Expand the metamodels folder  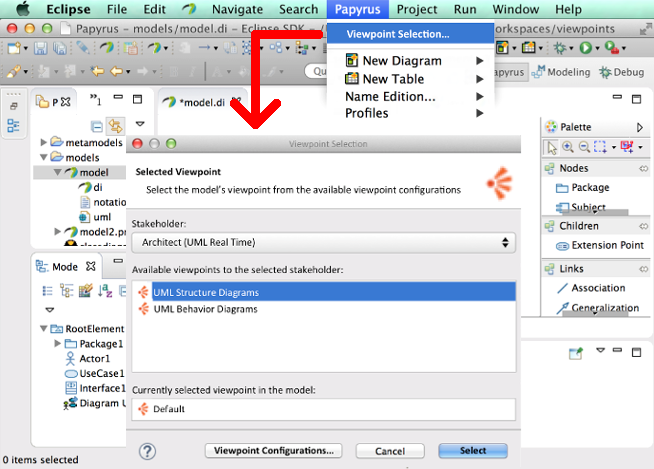click(x=43, y=142)
